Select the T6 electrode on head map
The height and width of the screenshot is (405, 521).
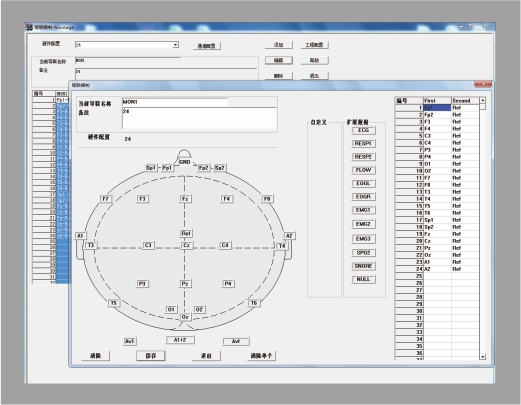pyautogui.click(x=254, y=303)
